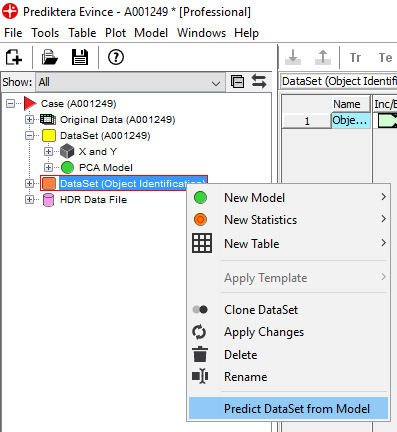Select PCA Model tree label
This screenshot has height=432, width=397.
point(106,168)
